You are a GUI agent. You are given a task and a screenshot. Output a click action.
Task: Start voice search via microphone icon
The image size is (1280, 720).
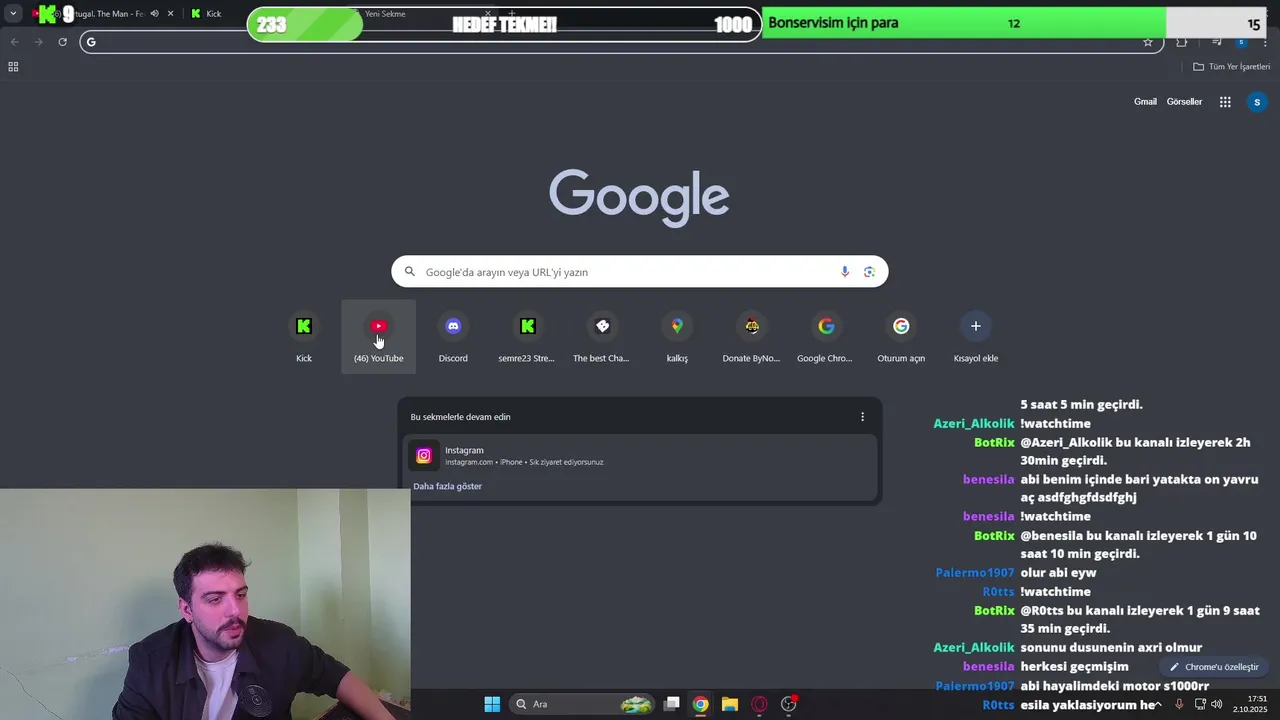coord(845,272)
